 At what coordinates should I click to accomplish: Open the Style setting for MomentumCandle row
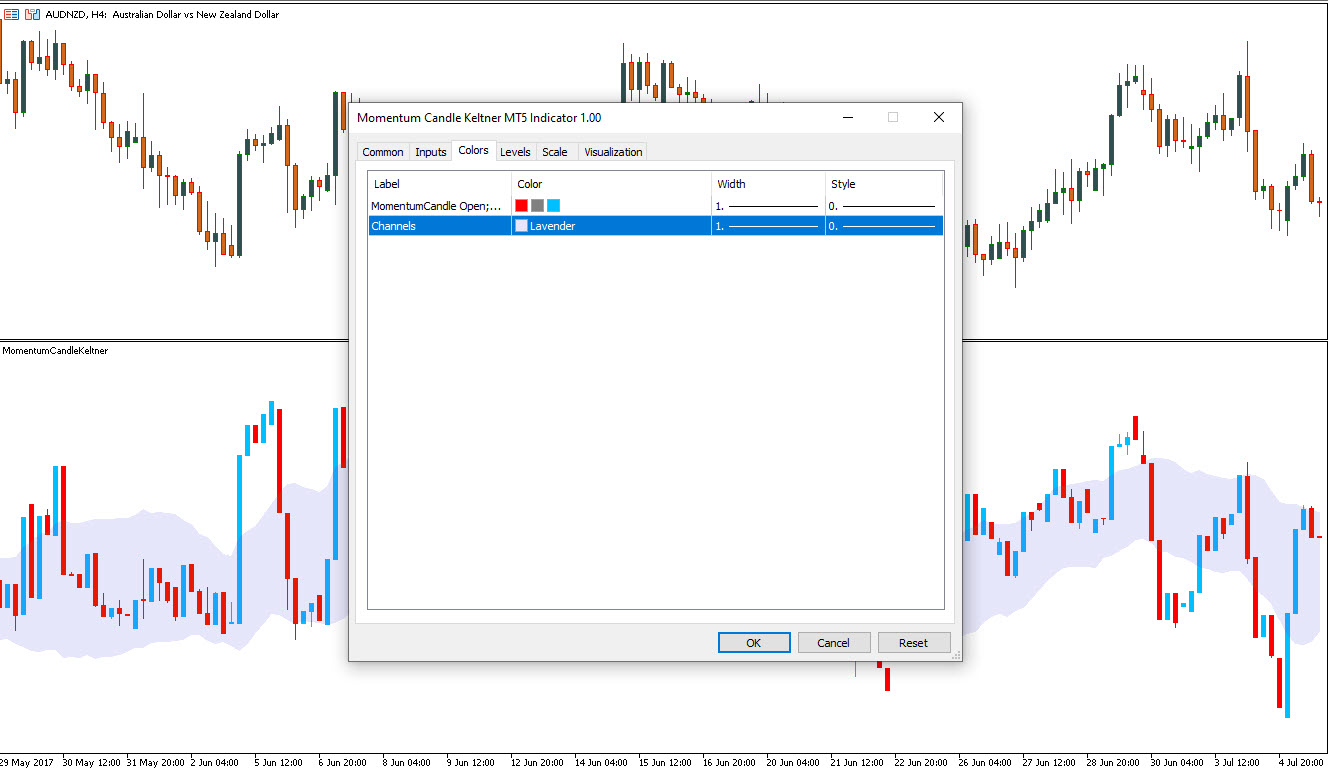(x=883, y=205)
